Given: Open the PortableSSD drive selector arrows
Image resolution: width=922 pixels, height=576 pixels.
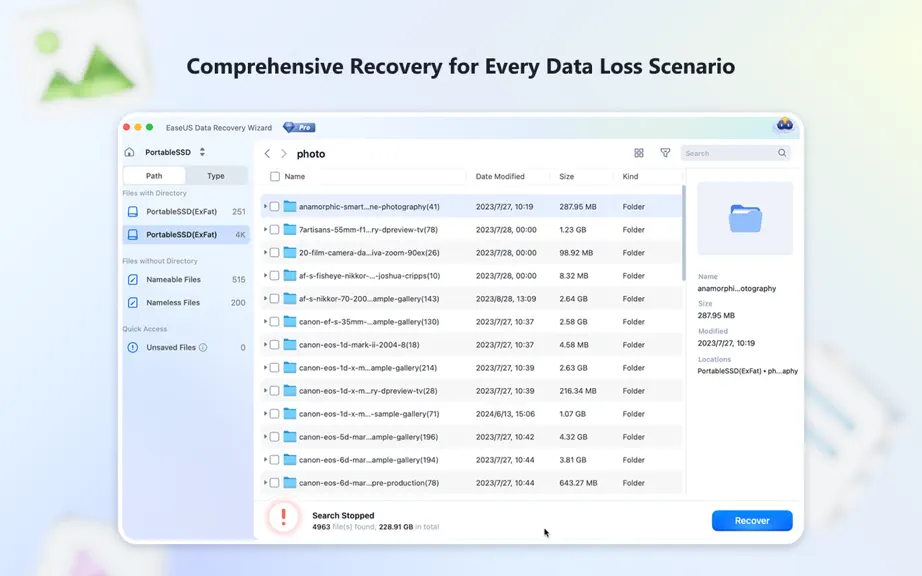Looking at the screenshot, I should [x=202, y=152].
